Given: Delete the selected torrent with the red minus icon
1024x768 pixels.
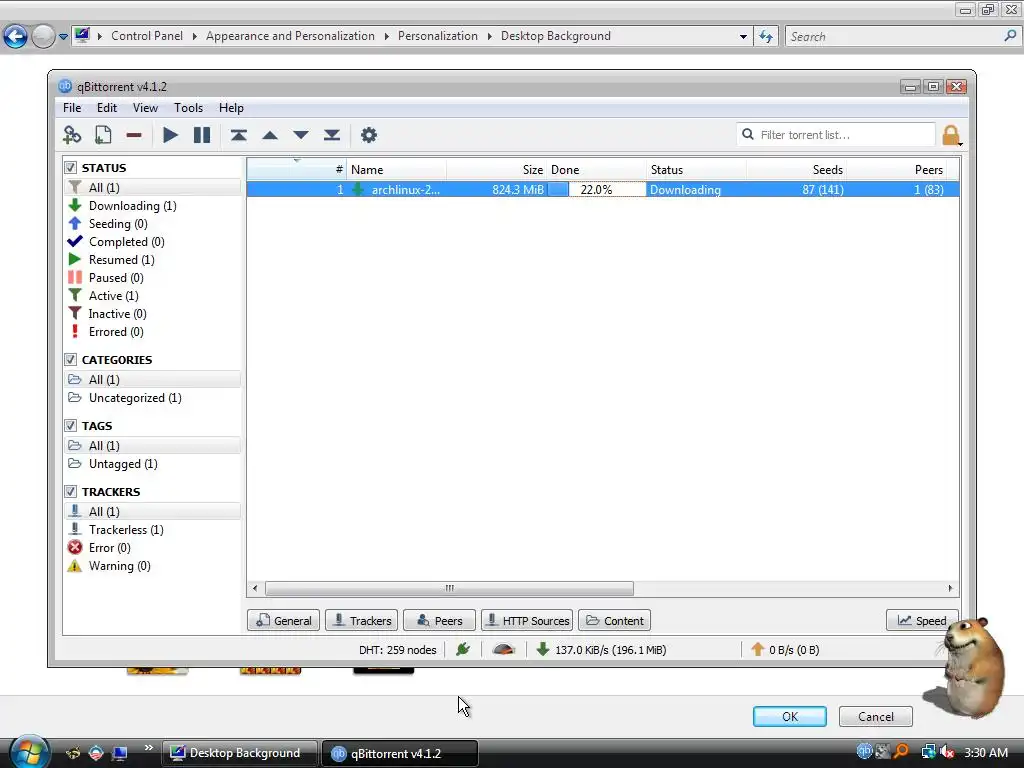Looking at the screenshot, I should click(134, 135).
